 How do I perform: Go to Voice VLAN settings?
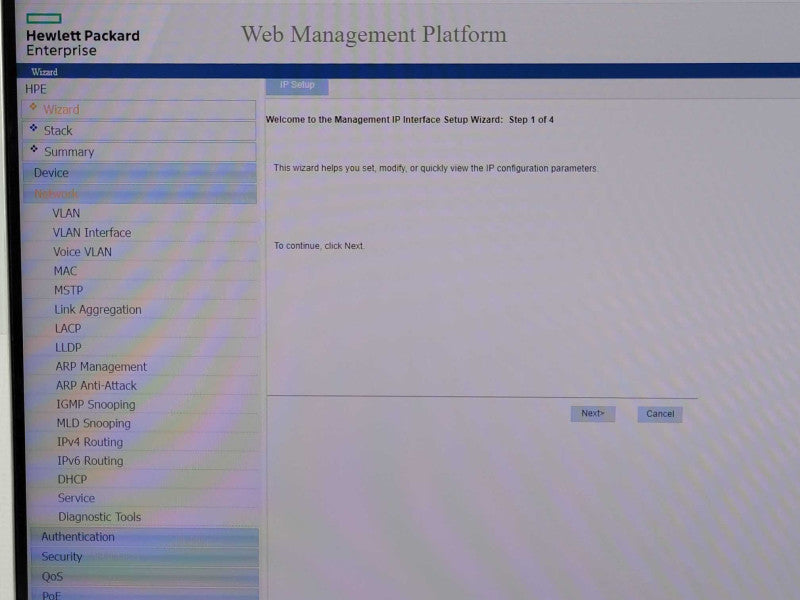pyautogui.click(x=82, y=252)
